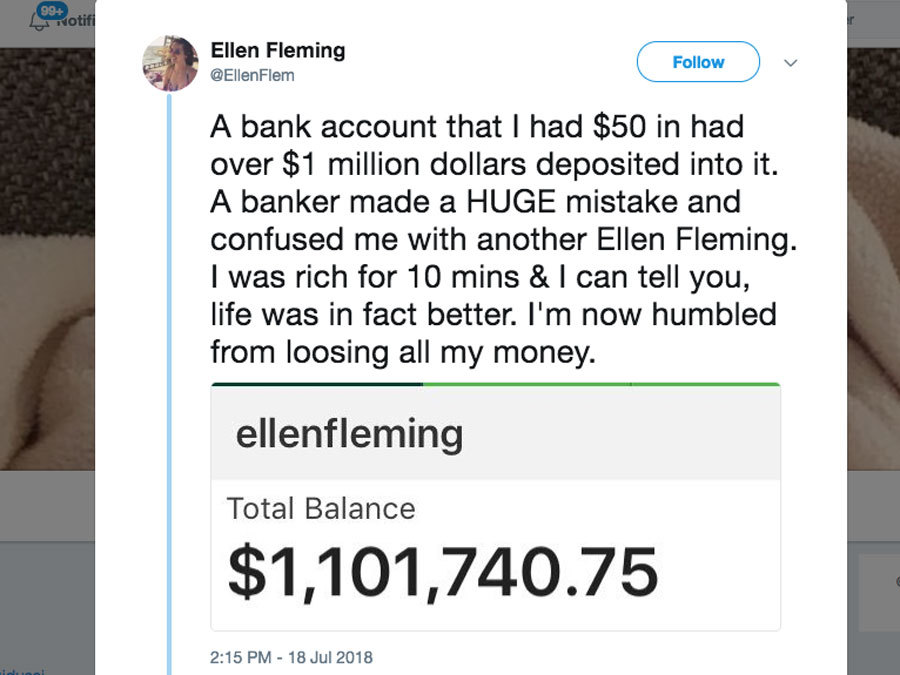900x675 pixels.
Task: Click the 2:15 PM - 18 Jul 2018 timestamp
Action: (289, 658)
